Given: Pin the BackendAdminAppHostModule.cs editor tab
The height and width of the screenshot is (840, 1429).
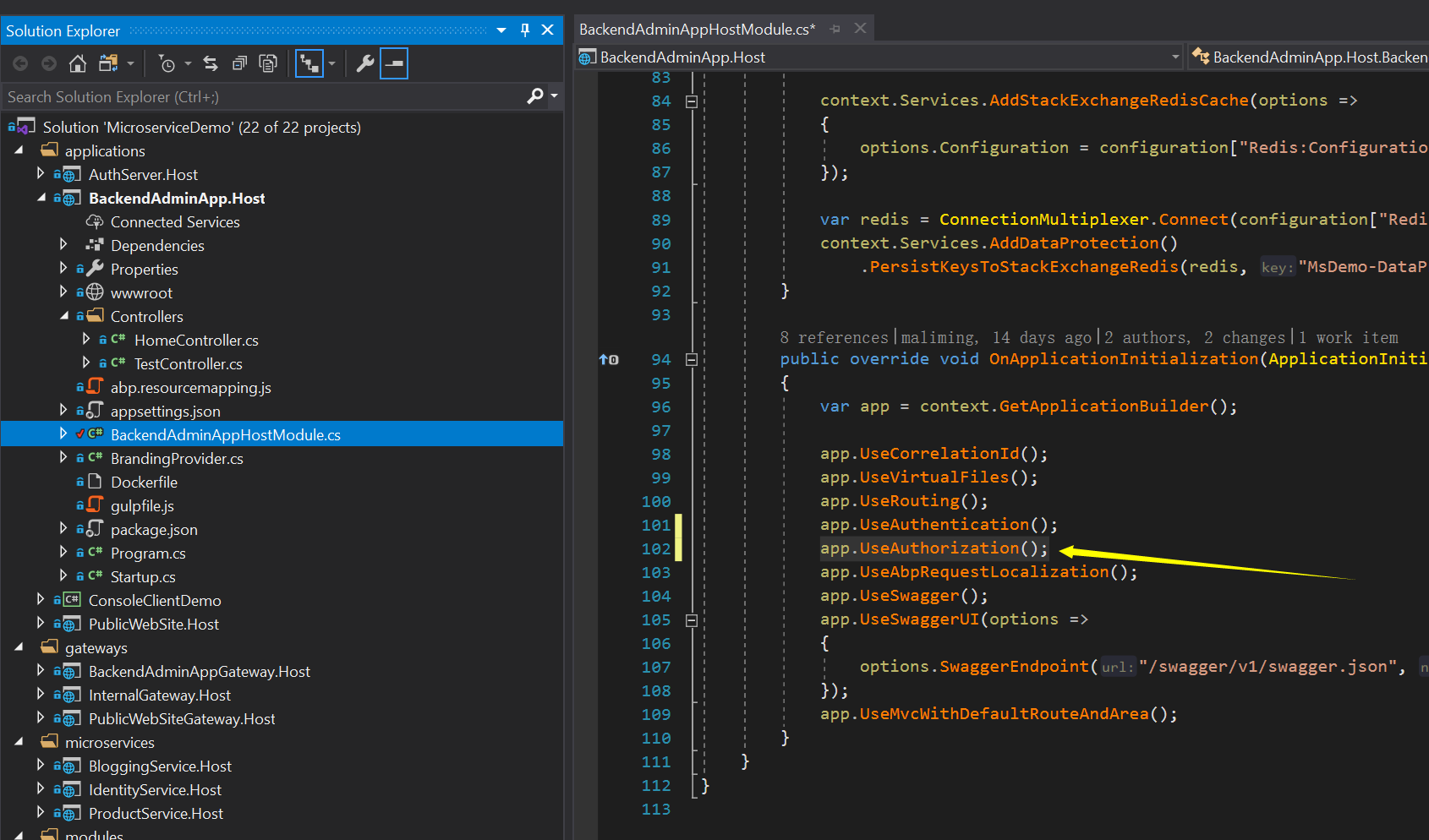Looking at the screenshot, I should [x=835, y=28].
